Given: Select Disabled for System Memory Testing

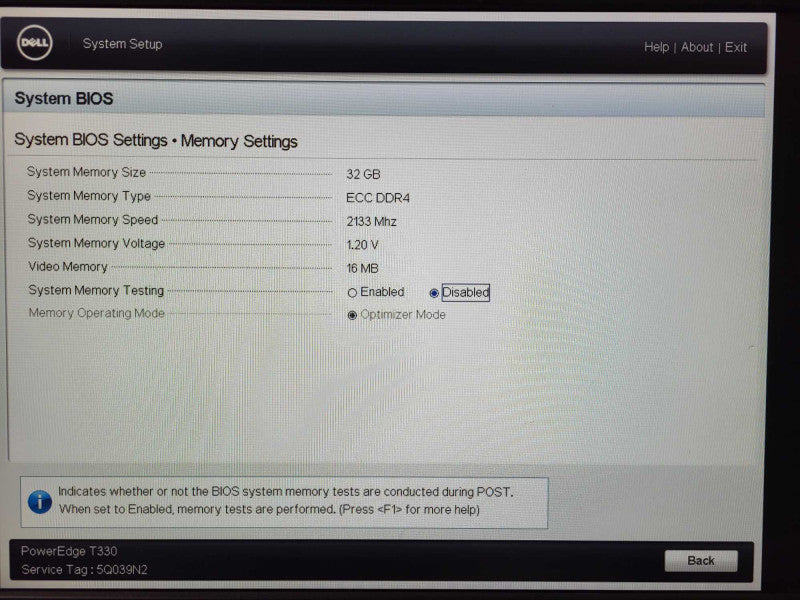Looking at the screenshot, I should coord(434,293).
